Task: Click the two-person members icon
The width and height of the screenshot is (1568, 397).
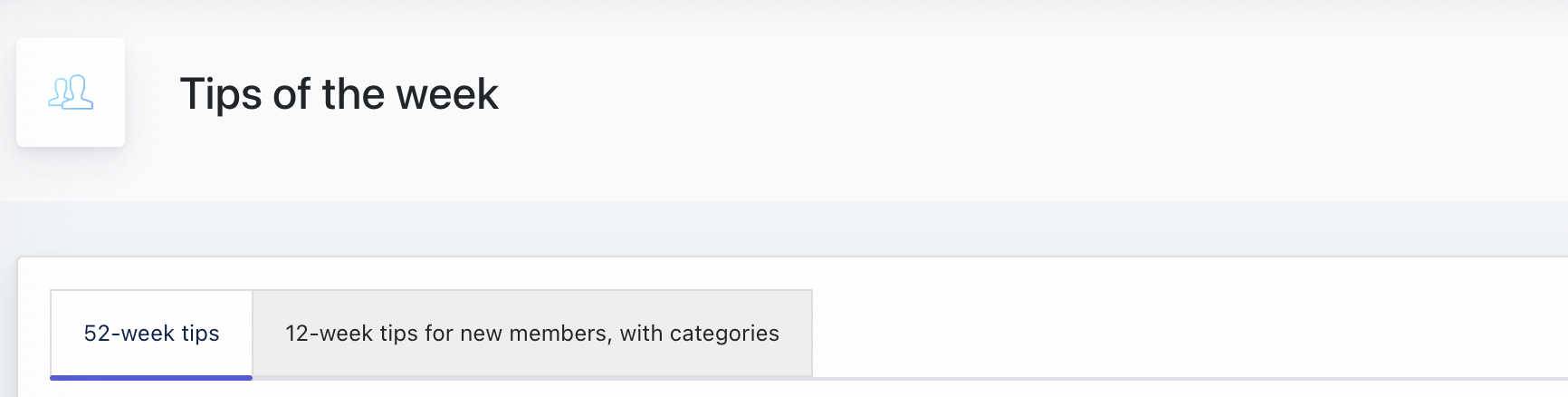Action: [71, 92]
